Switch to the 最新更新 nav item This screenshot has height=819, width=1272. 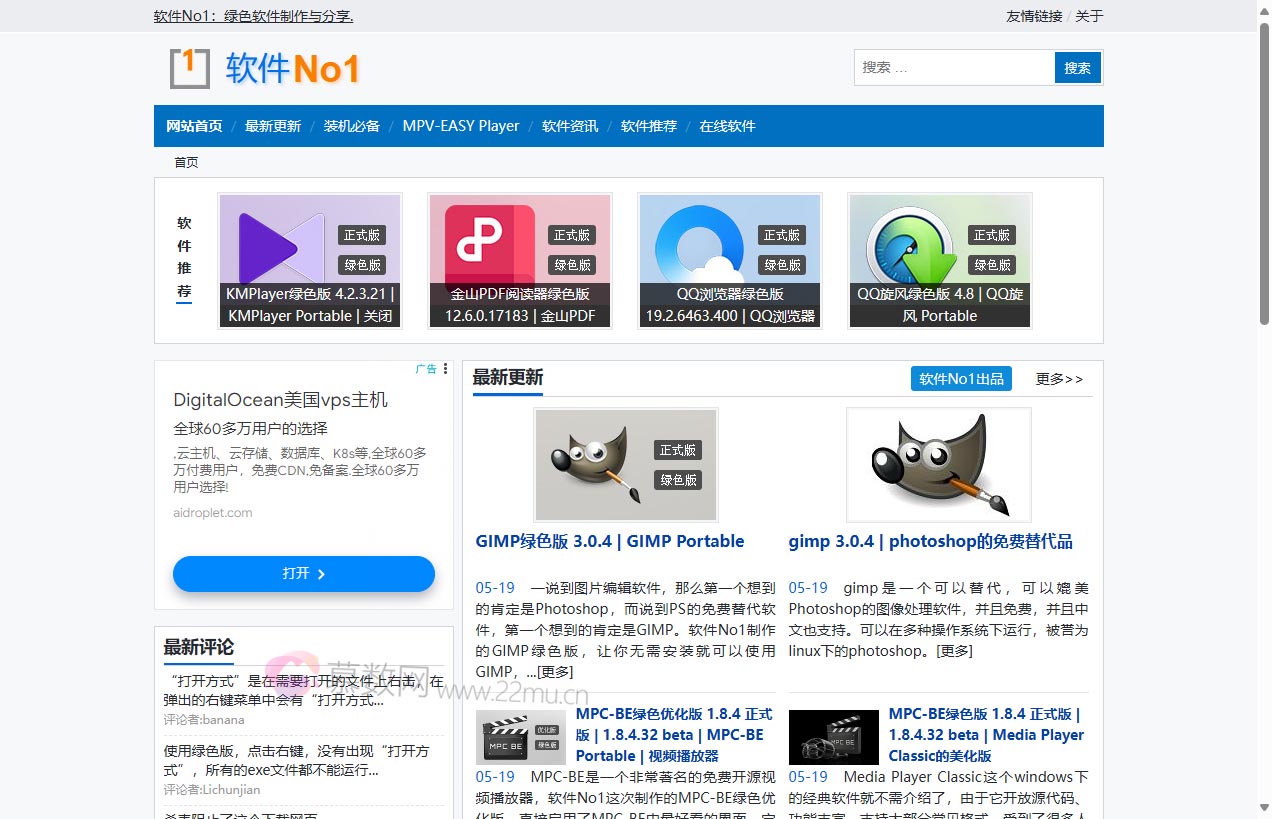(272, 126)
